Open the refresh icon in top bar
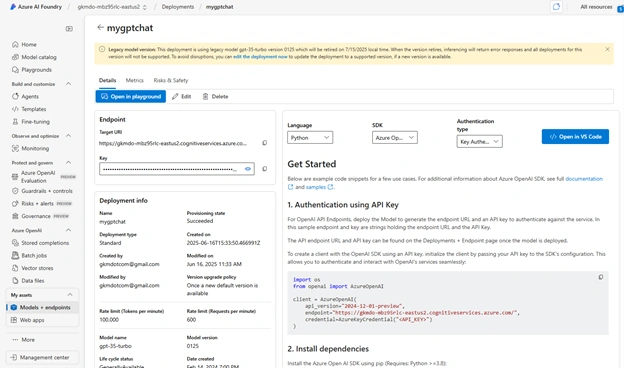The image size is (624, 368). (x=556, y=7)
